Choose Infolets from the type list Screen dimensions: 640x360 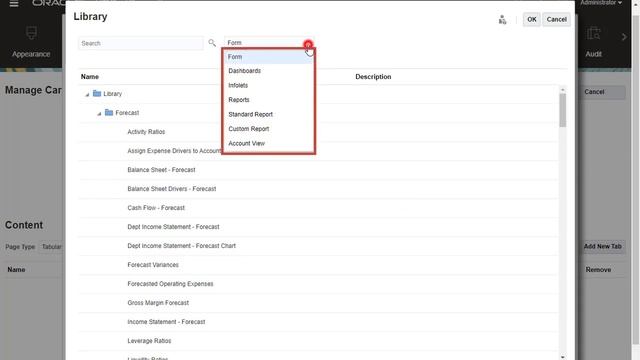[x=269, y=85]
